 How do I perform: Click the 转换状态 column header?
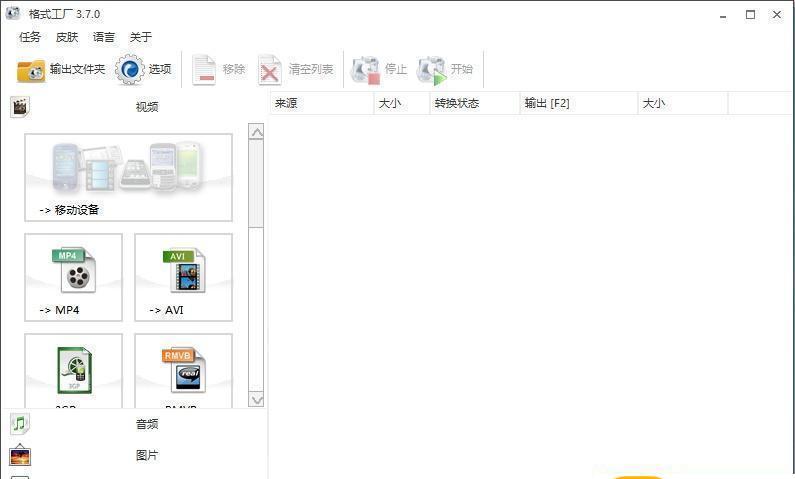coord(475,103)
